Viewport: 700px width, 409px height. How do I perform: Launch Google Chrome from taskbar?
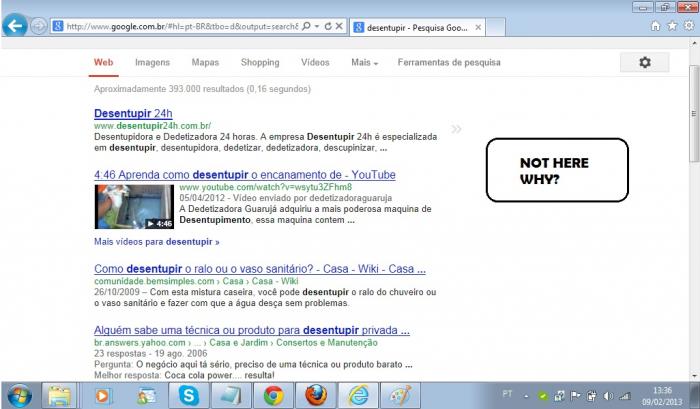[x=273, y=396]
